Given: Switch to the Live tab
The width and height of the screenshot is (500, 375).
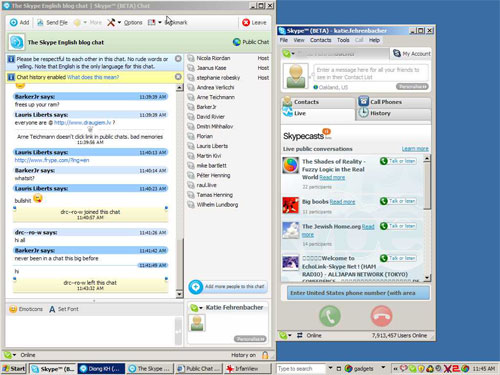Looking at the screenshot, I should [x=318, y=113].
